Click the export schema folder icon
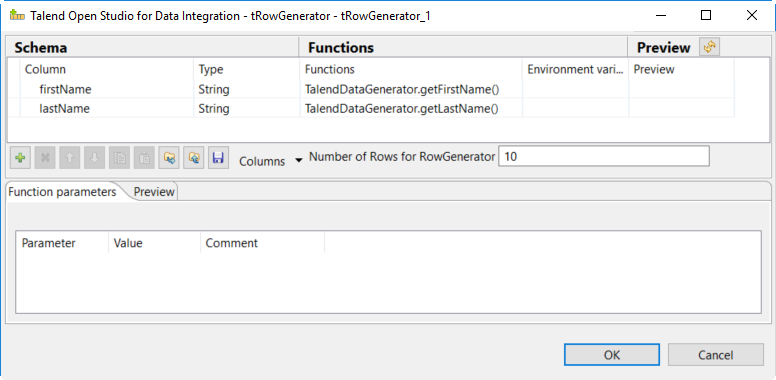Image resolution: width=776 pixels, height=380 pixels. click(x=194, y=158)
